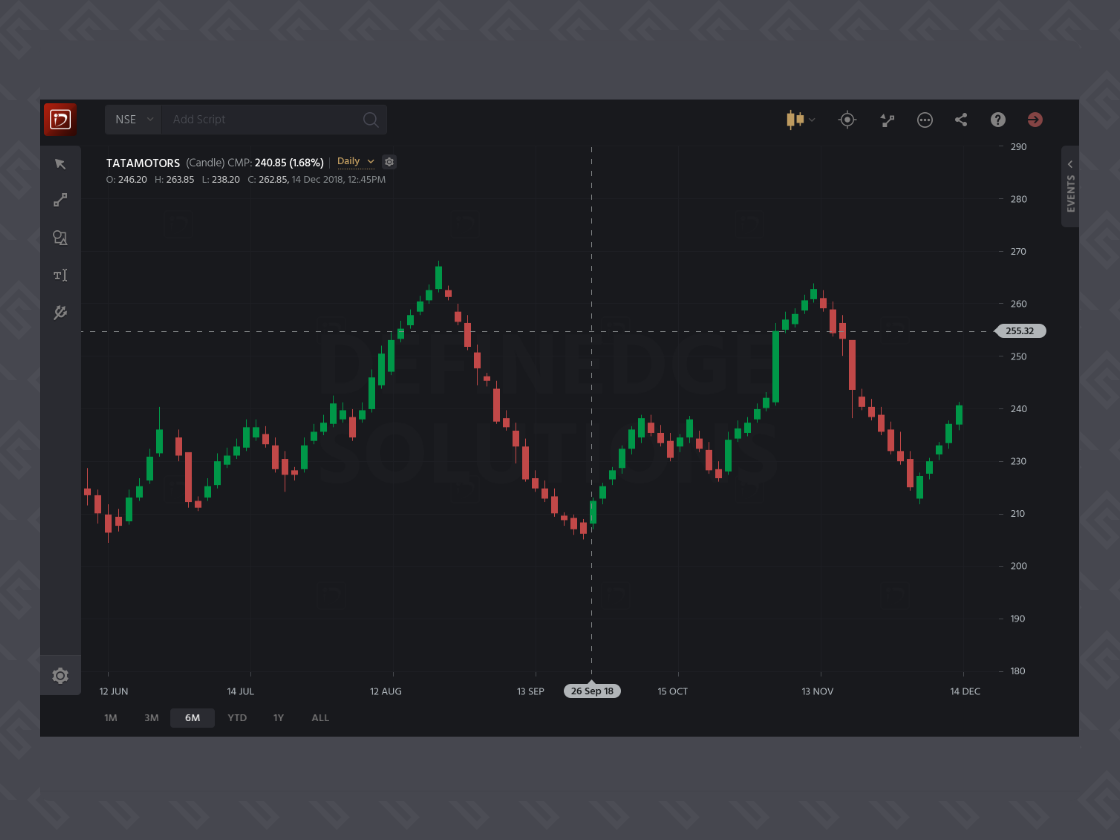This screenshot has width=1120, height=840.
Task: Click the 12 JUN date axis label
Action: [114, 691]
